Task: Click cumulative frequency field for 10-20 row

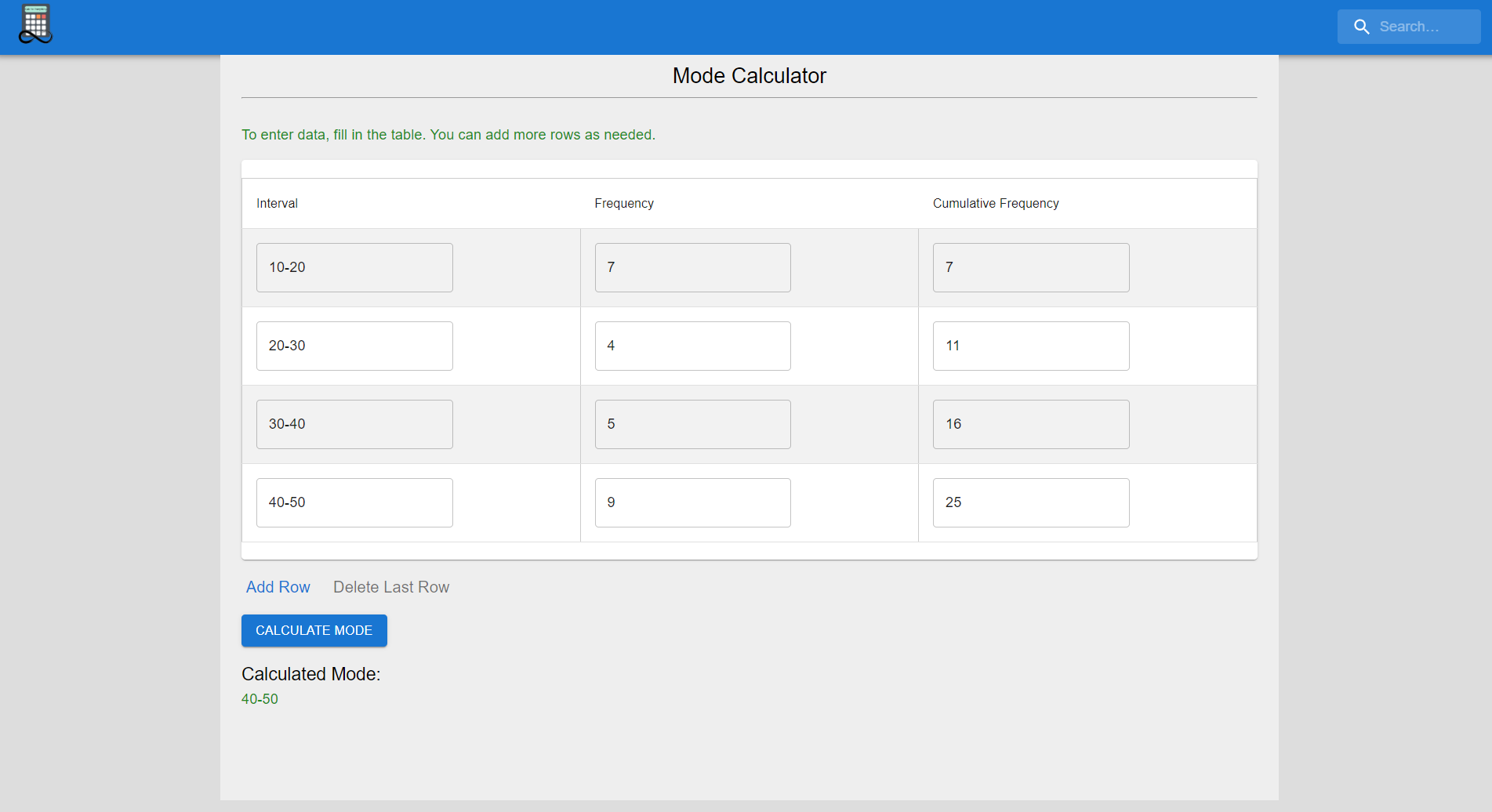Action: [x=1031, y=267]
